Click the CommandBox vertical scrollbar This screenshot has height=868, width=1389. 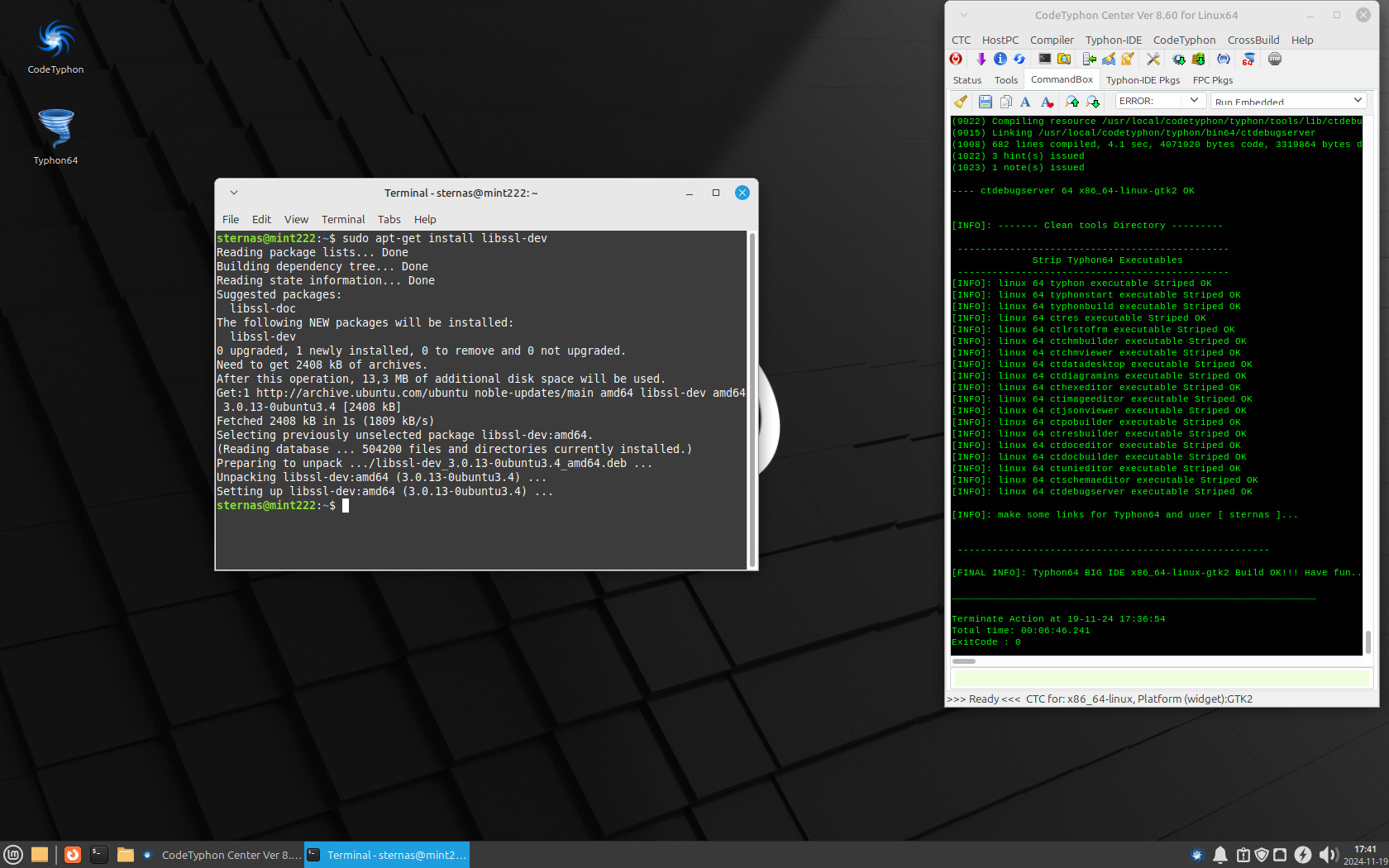click(x=1368, y=385)
